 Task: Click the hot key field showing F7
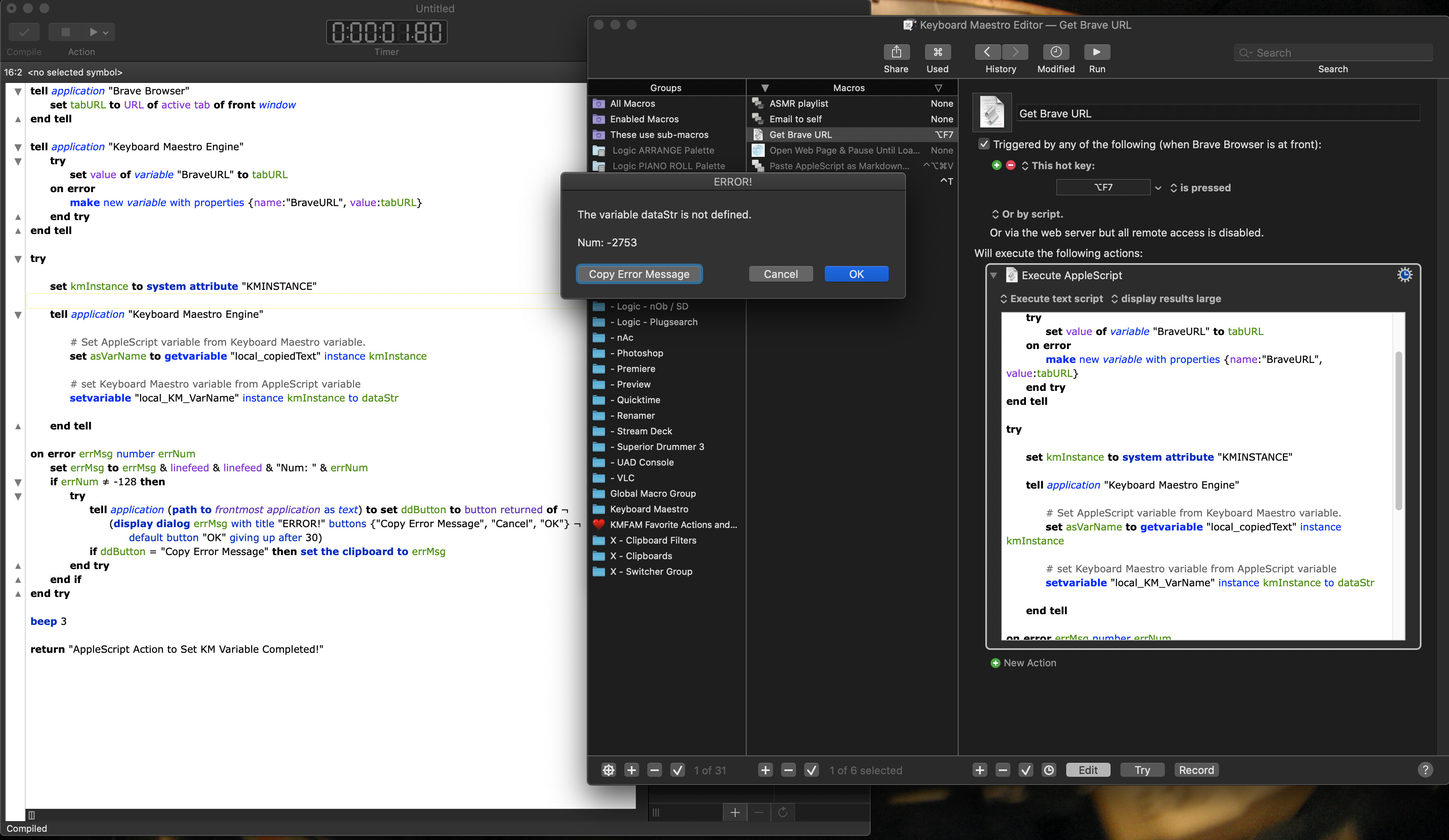(x=1103, y=188)
